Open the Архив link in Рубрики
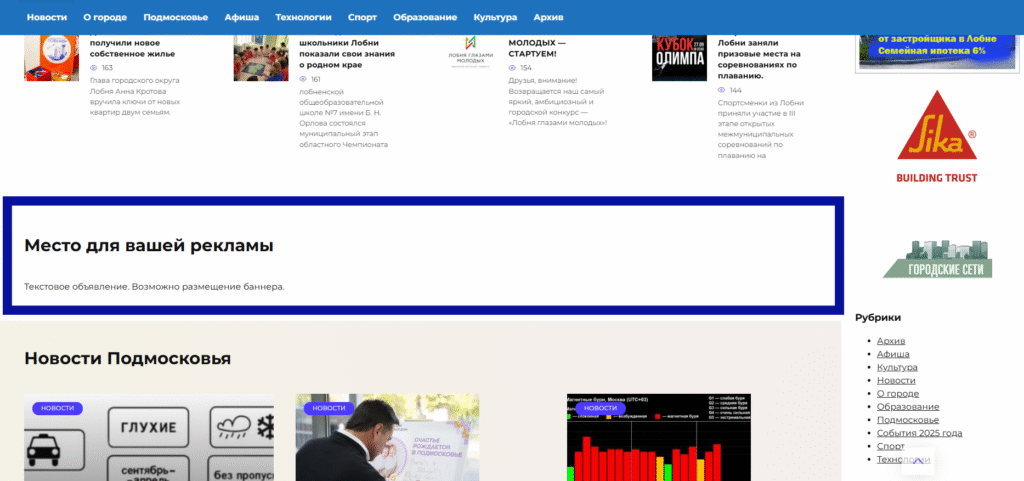The height and width of the screenshot is (481, 1024). tap(890, 341)
